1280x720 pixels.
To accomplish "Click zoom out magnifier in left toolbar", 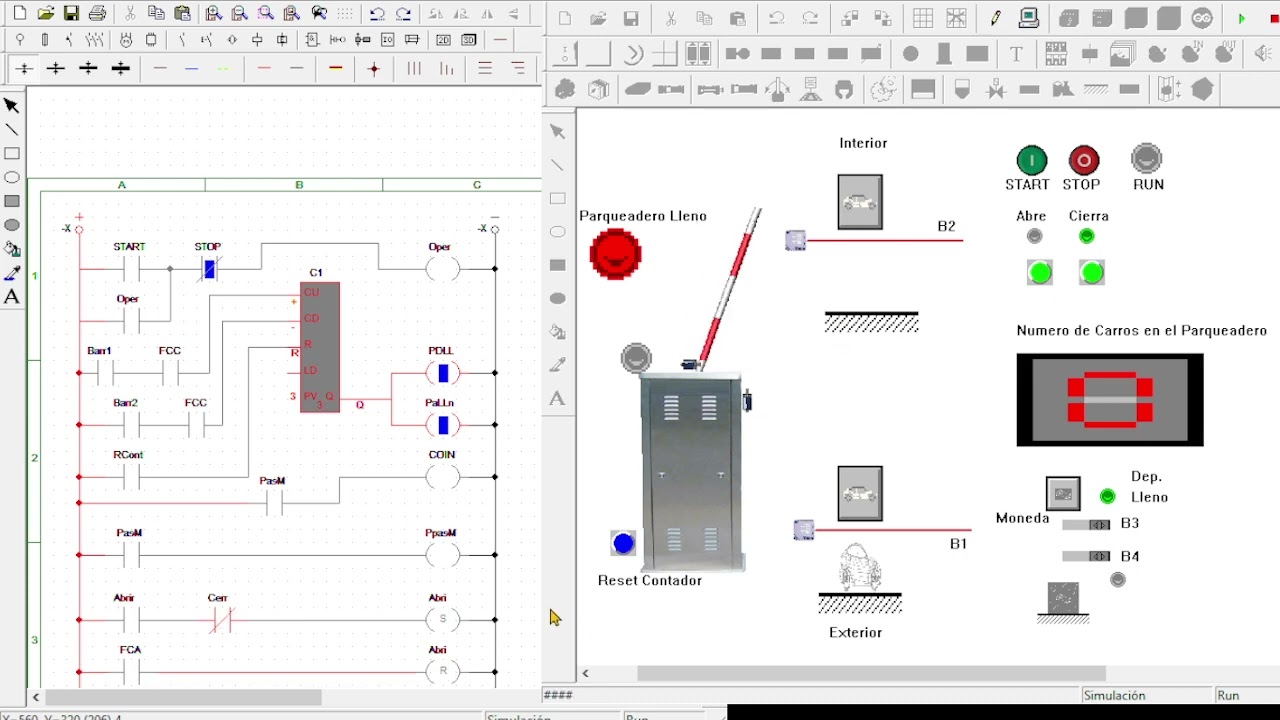I will click(239, 14).
